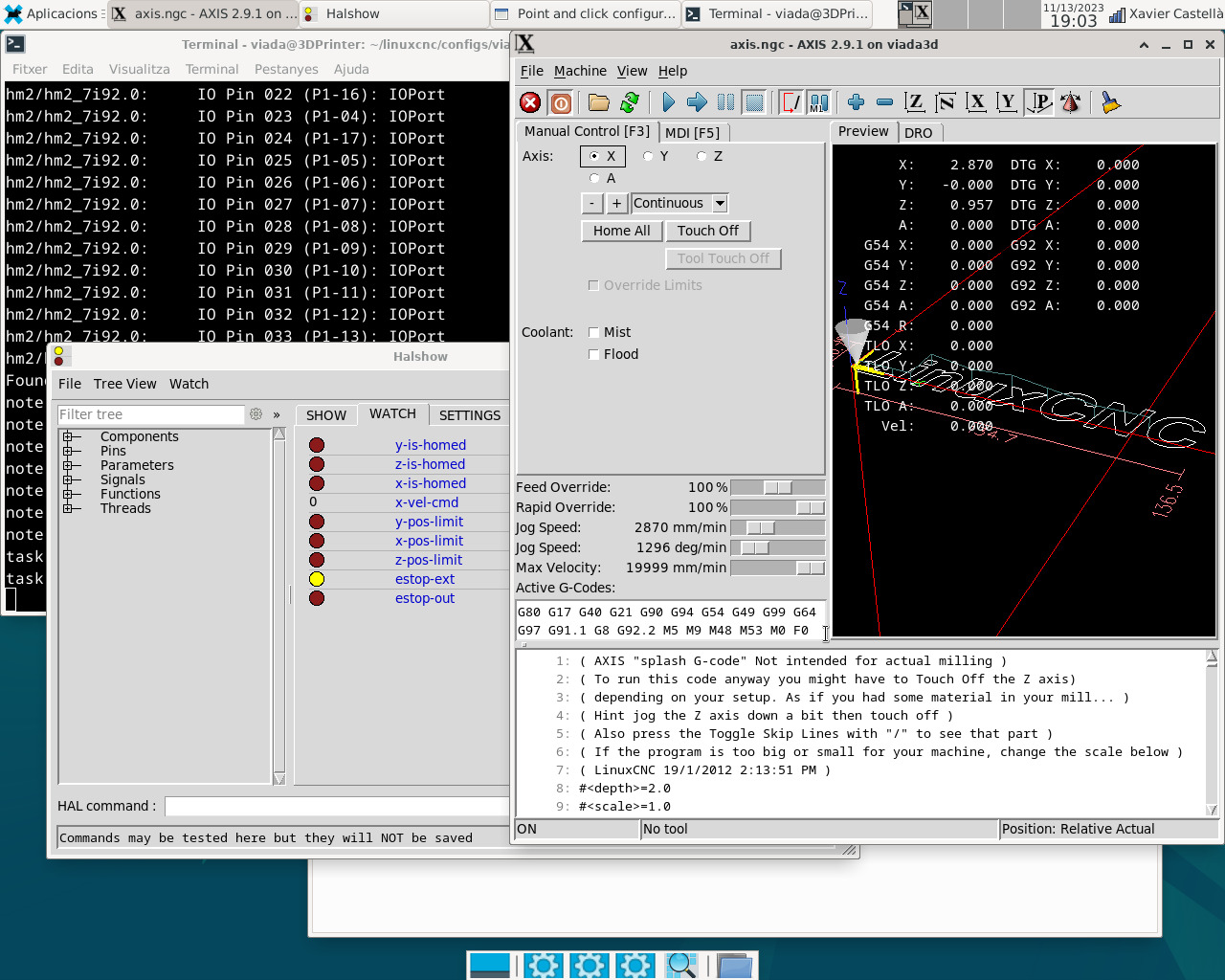Toggle skip lines with "/" icon
The height and width of the screenshot is (980, 1225).
click(x=791, y=102)
